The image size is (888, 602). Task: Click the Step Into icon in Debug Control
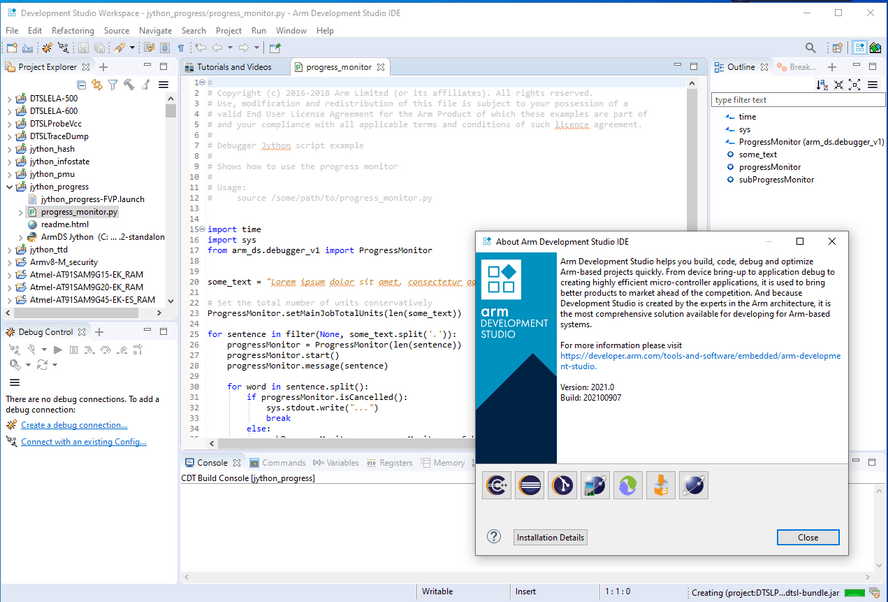[89, 350]
